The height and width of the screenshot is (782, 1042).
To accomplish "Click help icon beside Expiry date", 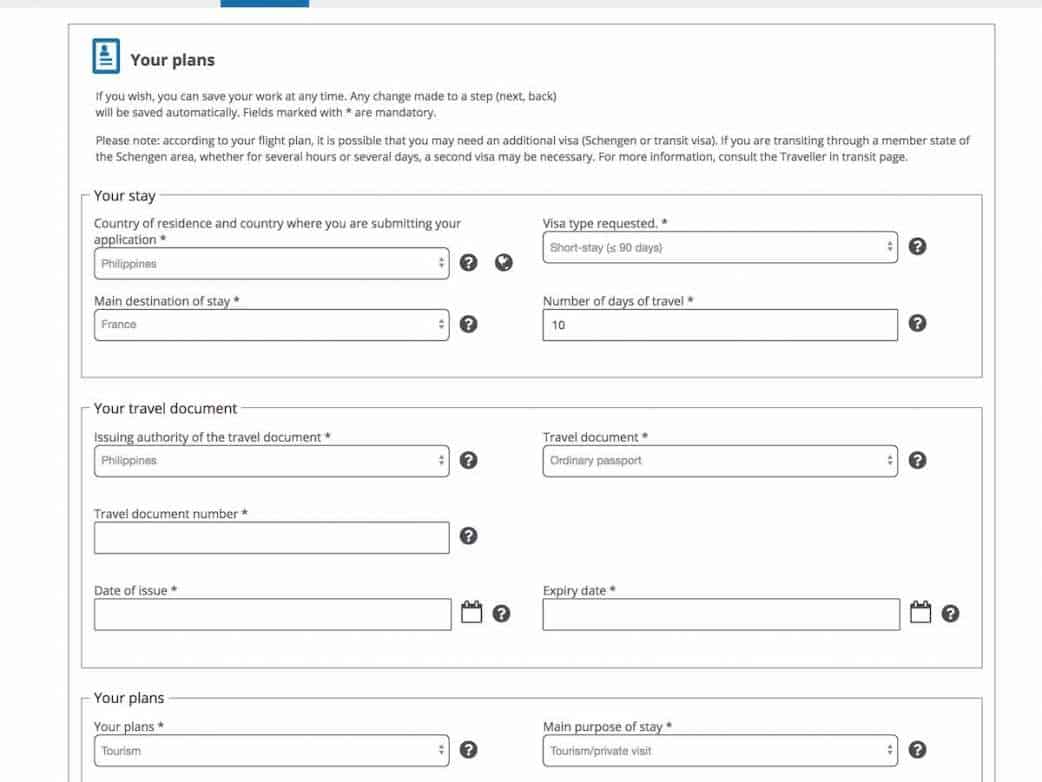I will [950, 613].
